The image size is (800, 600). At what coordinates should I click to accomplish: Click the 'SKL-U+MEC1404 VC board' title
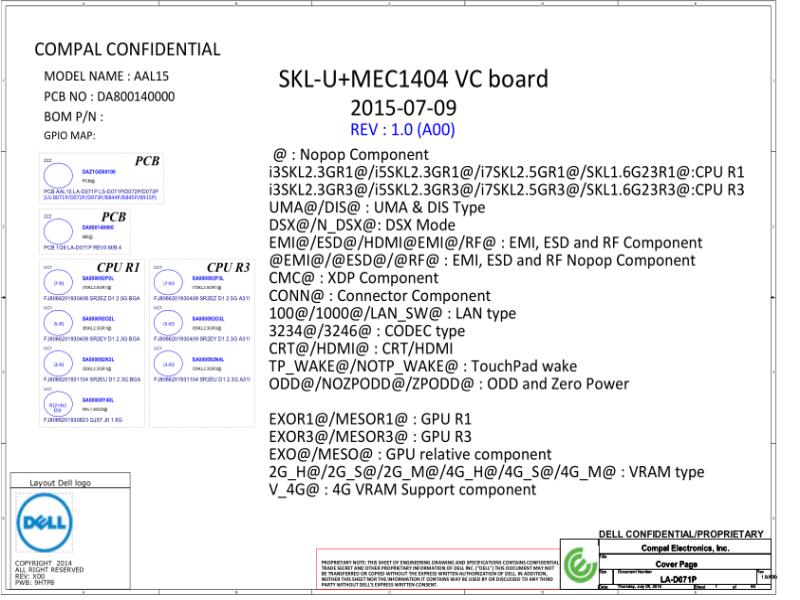coord(413,80)
